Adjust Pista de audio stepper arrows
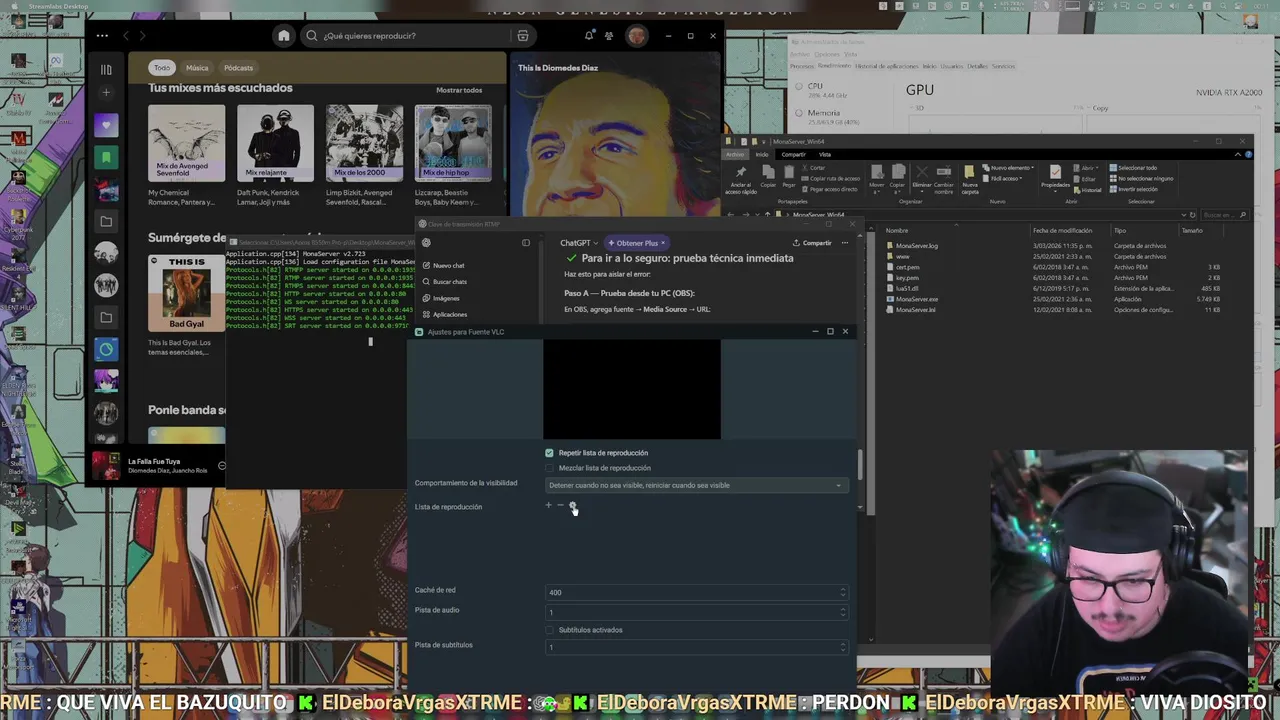1280x720 pixels. [x=843, y=612]
